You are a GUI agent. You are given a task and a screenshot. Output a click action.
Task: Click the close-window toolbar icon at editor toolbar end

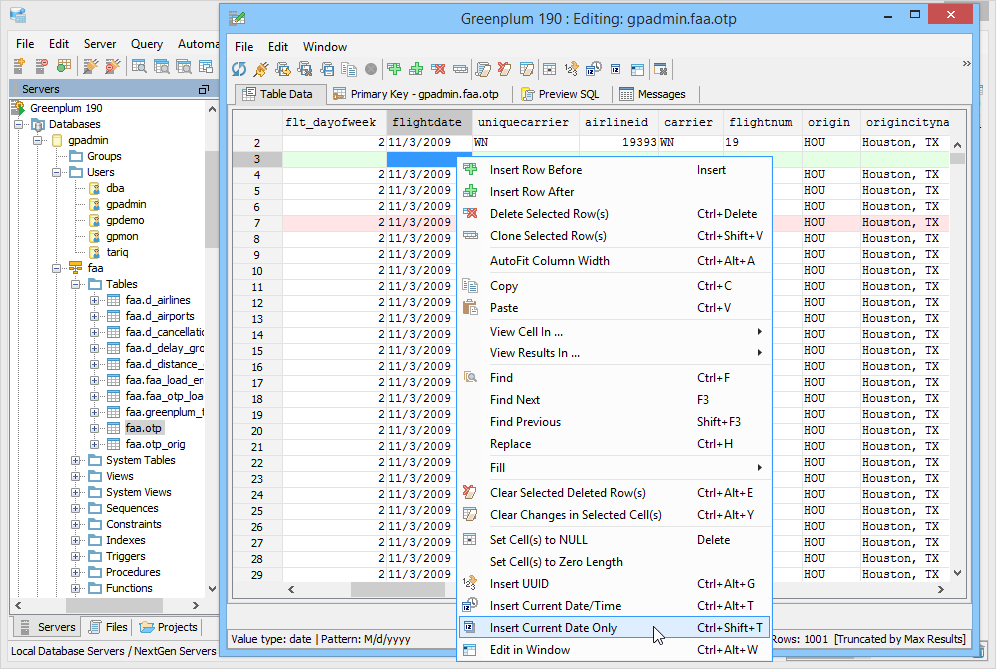click(661, 69)
